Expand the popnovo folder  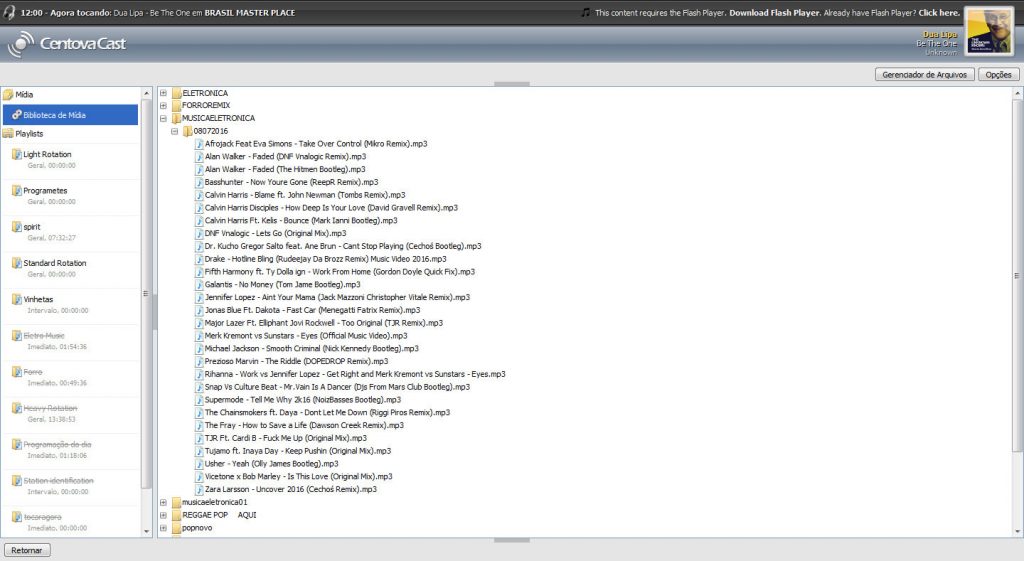(x=163, y=528)
